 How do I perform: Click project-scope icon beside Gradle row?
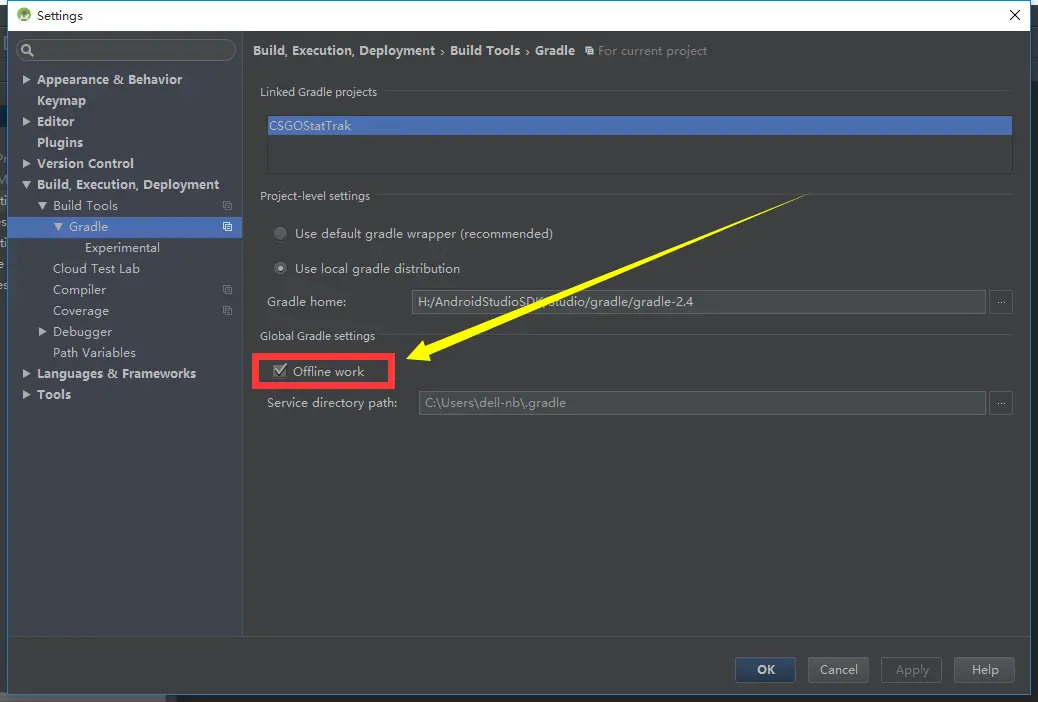(x=227, y=226)
